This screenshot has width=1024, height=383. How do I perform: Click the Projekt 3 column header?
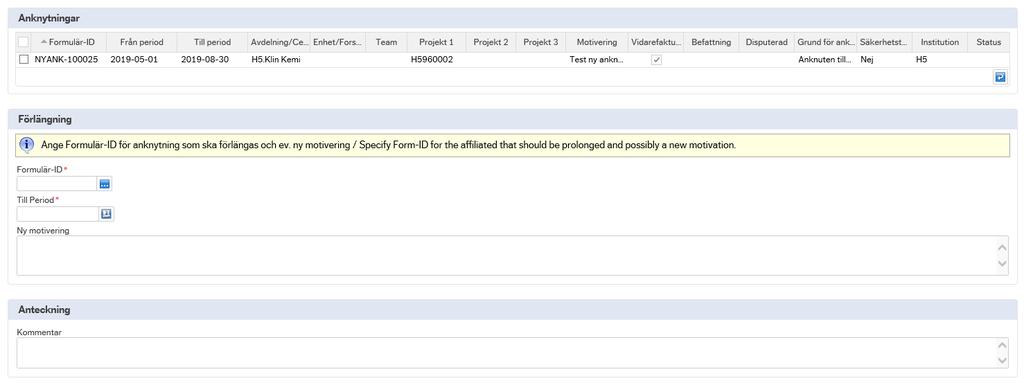(541, 42)
